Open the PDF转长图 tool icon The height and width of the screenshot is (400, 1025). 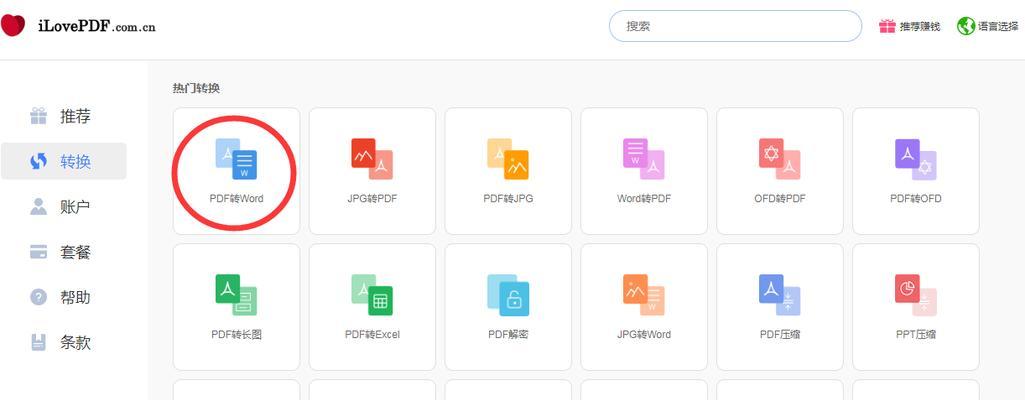coord(236,295)
